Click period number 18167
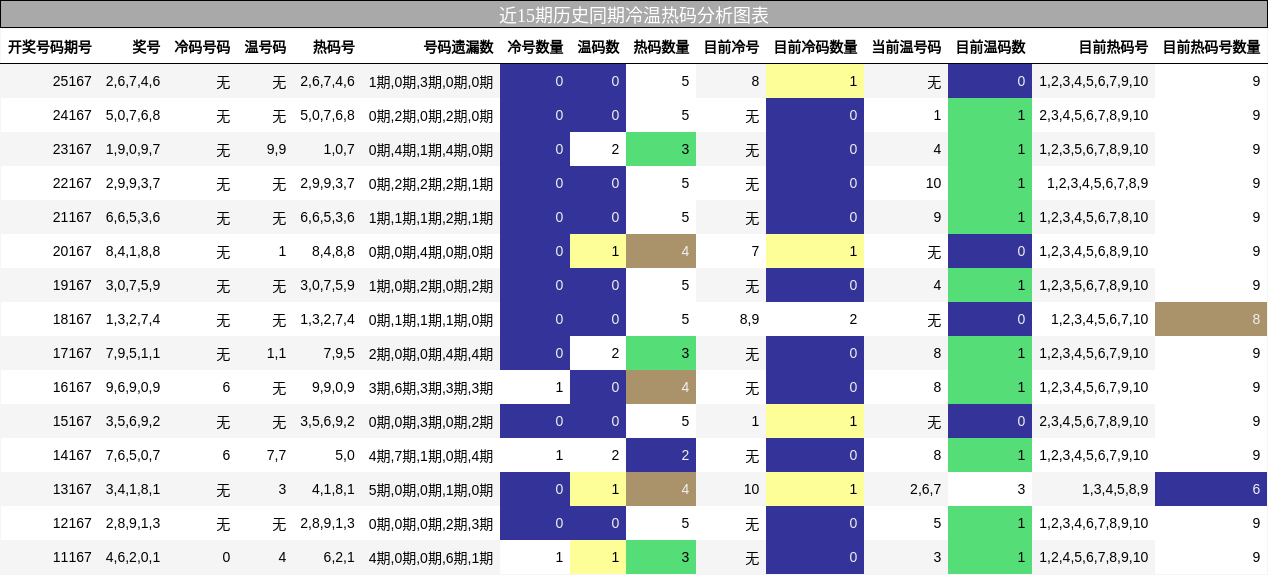 pyautogui.click(x=72, y=319)
